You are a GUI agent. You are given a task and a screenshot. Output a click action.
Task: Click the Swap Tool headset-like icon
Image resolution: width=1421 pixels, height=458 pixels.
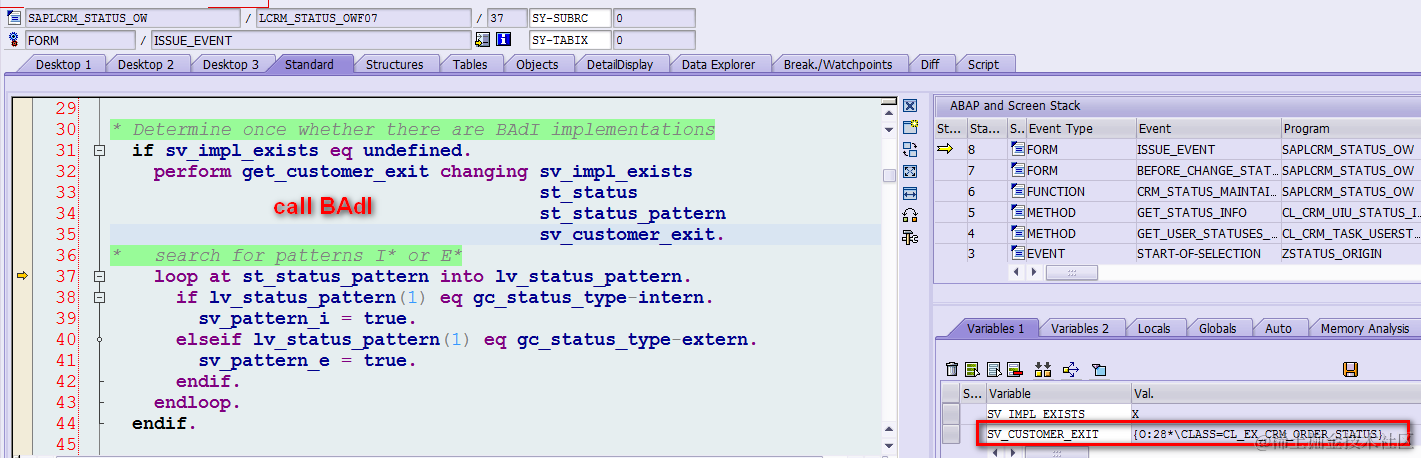click(x=910, y=215)
